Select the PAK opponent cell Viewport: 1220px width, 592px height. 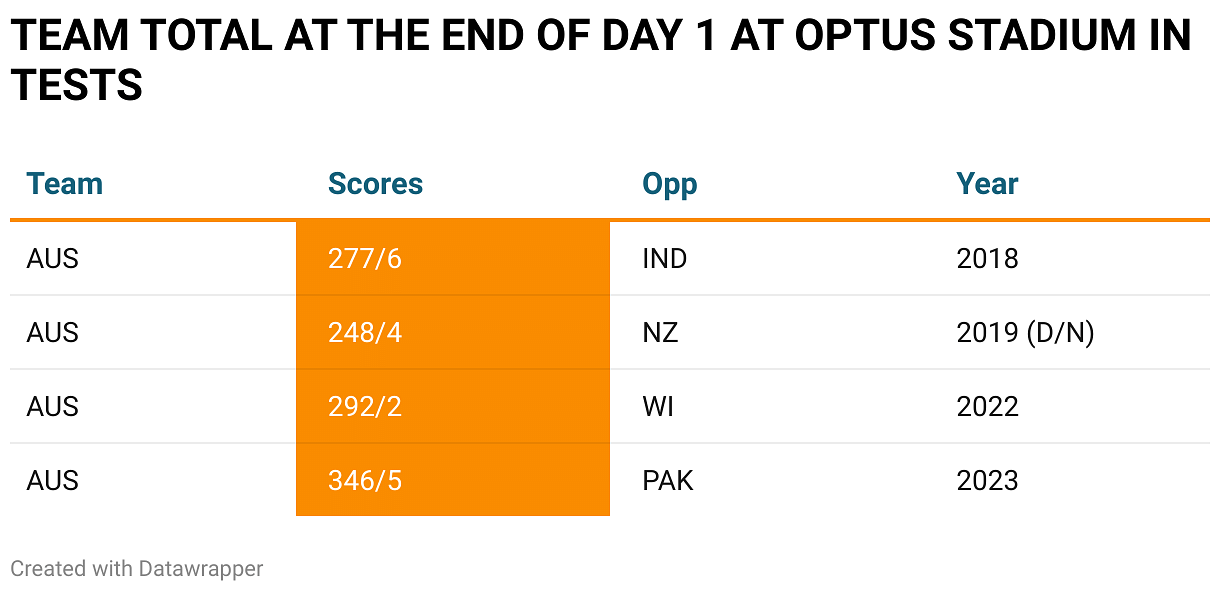click(x=667, y=481)
